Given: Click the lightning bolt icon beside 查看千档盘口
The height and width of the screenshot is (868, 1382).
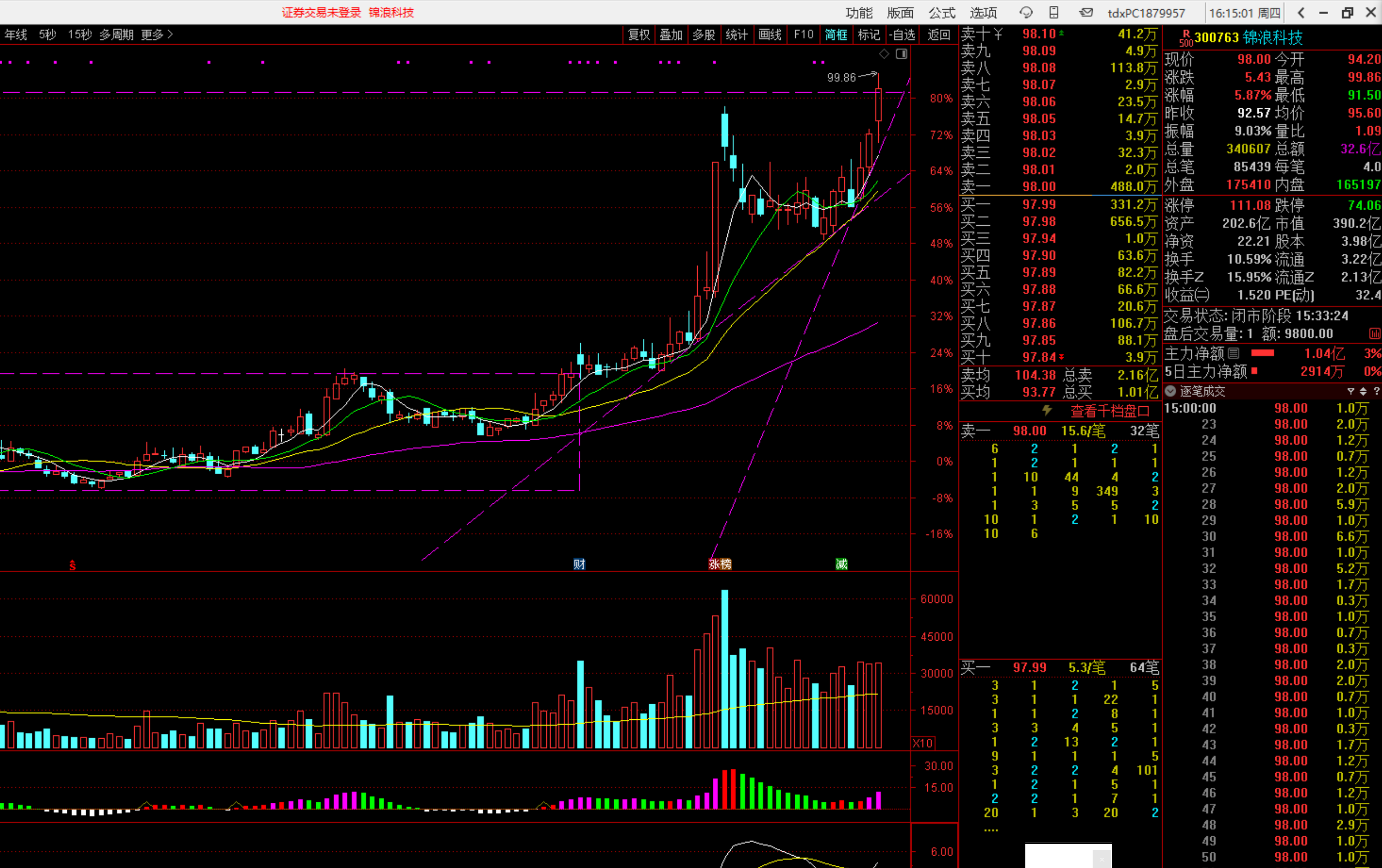Looking at the screenshot, I should (1047, 411).
